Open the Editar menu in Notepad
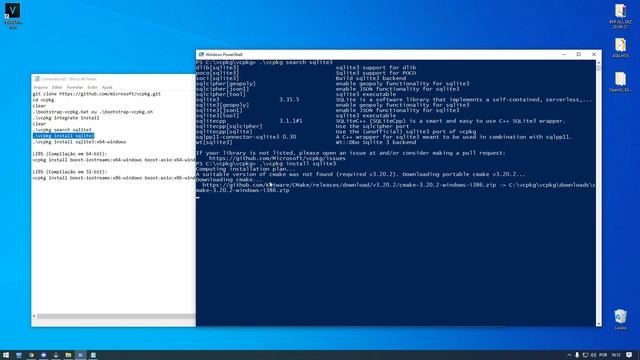Screen dimensions: 640x360 [x=57, y=87]
